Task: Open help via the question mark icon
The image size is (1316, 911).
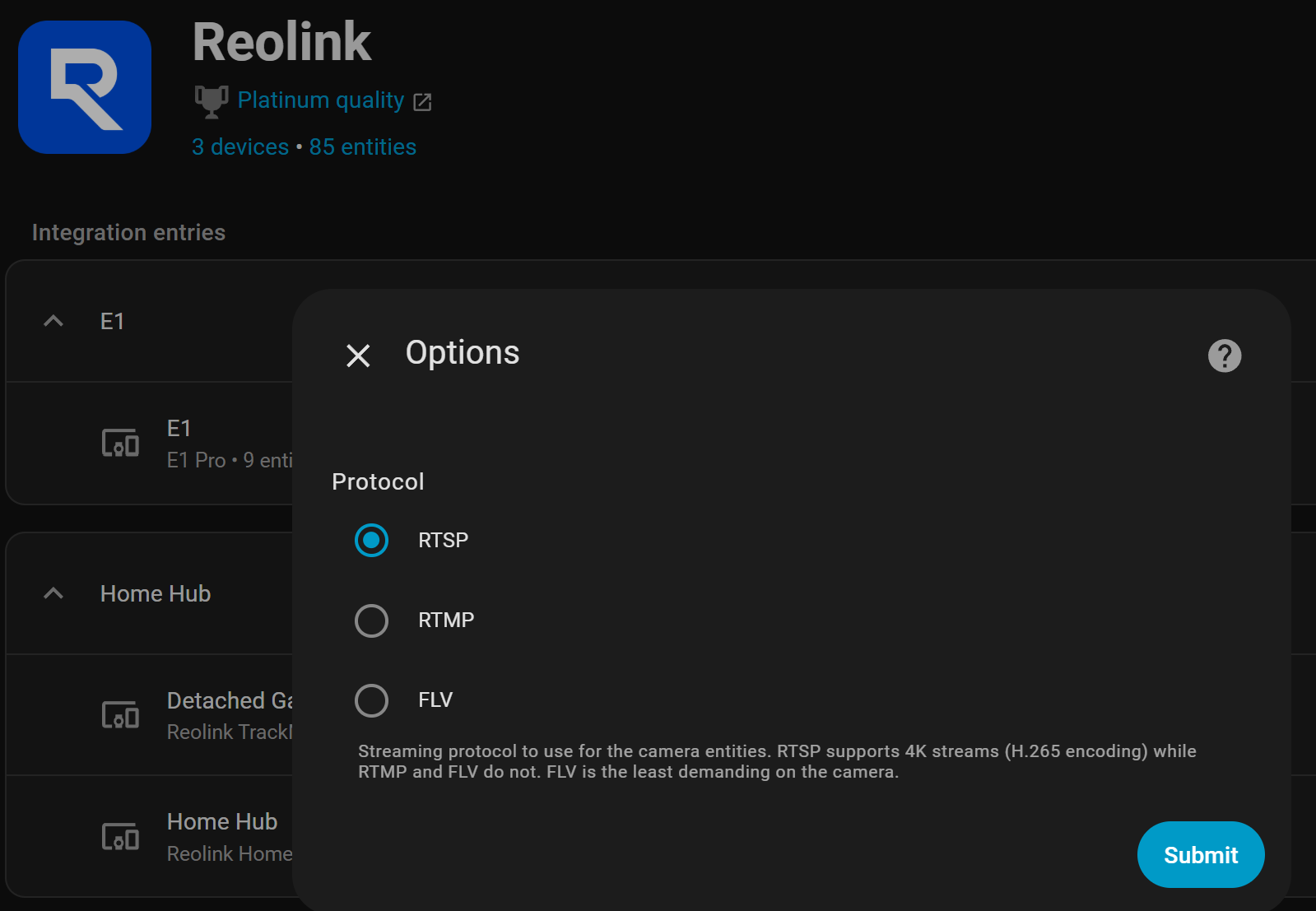Action: [x=1224, y=356]
